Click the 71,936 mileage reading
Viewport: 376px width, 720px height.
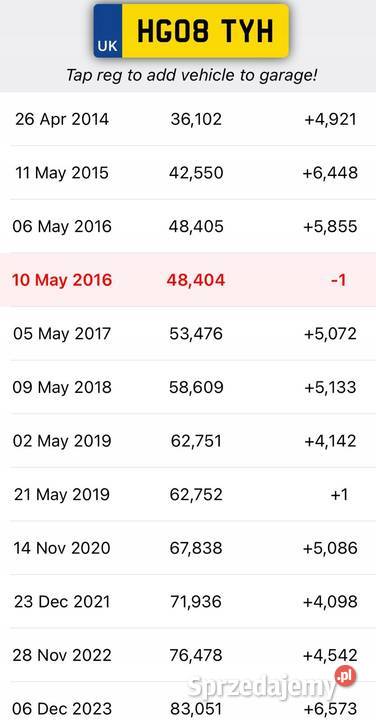click(x=196, y=602)
